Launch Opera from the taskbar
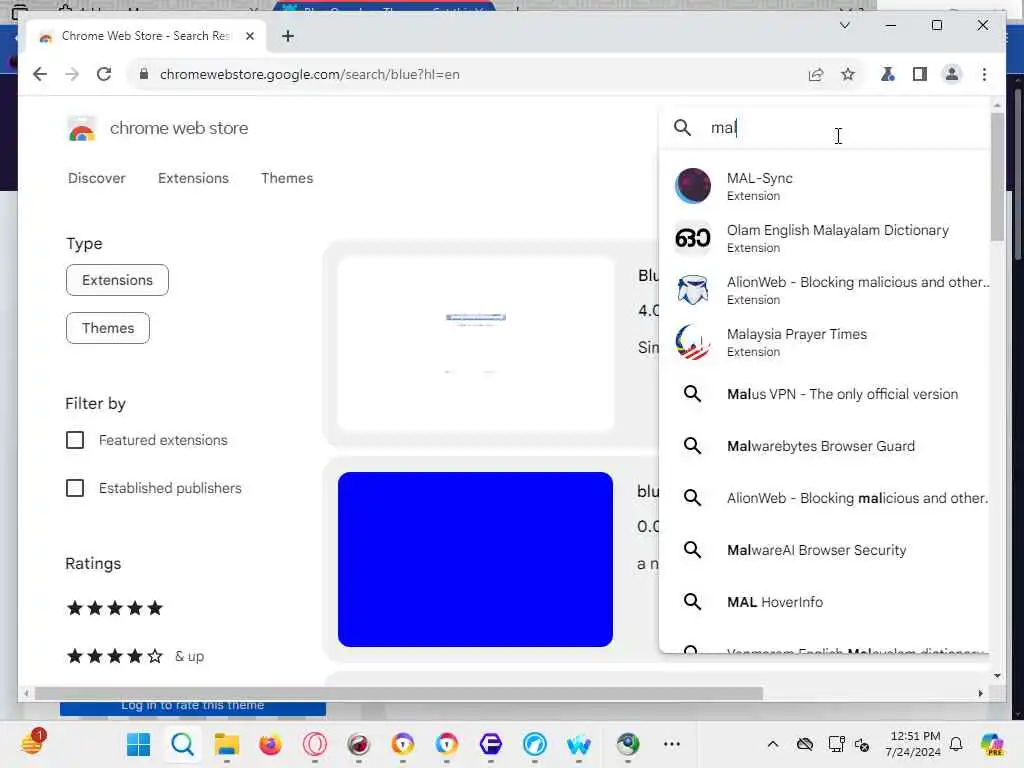Screen dimensions: 1024x768 pos(315,744)
